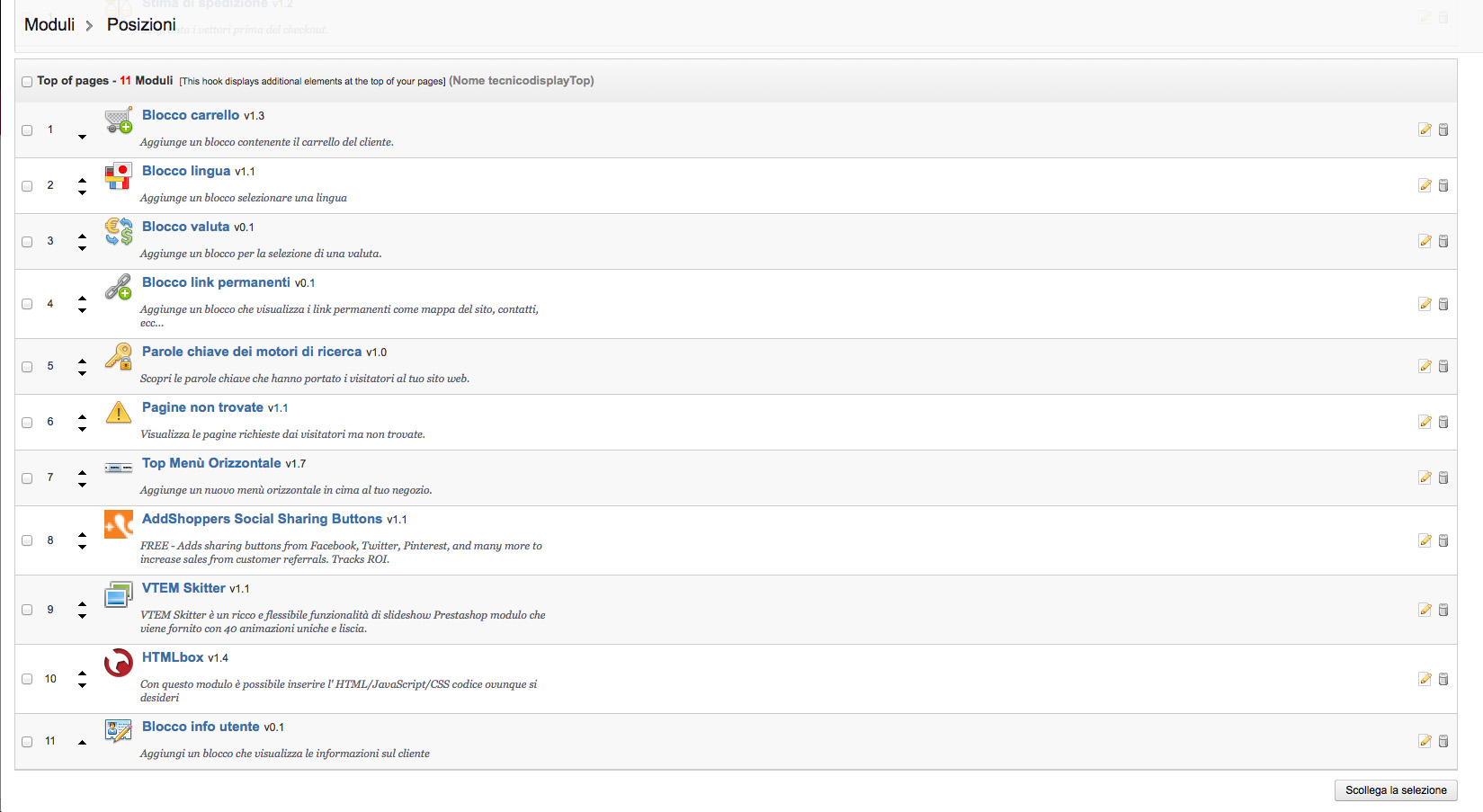
Task: Move Blocco info utente up with arrow
Action: tap(82, 743)
